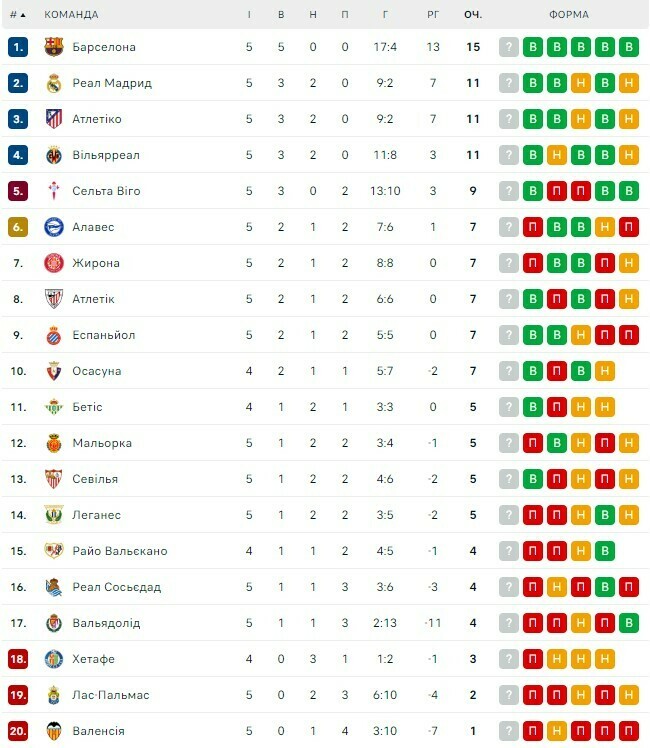
Task: Click the Osasuna club crest icon
Action: tap(54, 371)
